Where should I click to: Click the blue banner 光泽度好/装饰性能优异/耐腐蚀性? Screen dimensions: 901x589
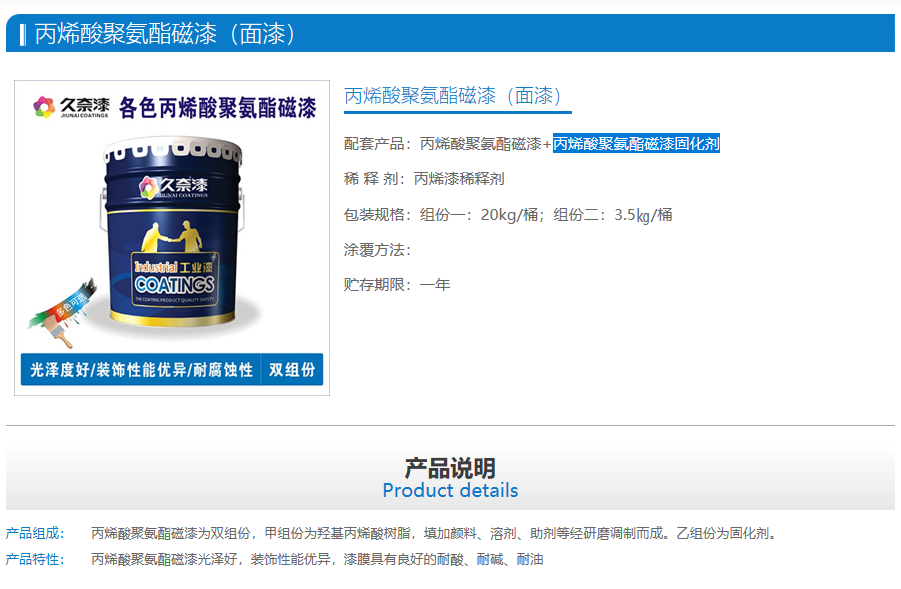tap(141, 369)
